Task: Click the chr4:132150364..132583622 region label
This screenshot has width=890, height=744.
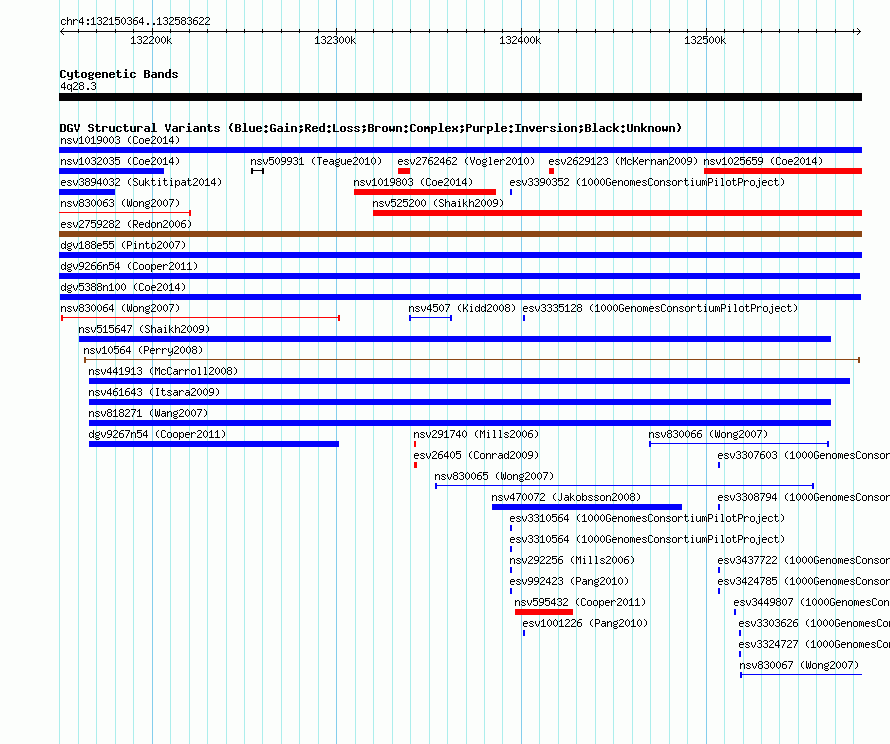Action: point(135,21)
